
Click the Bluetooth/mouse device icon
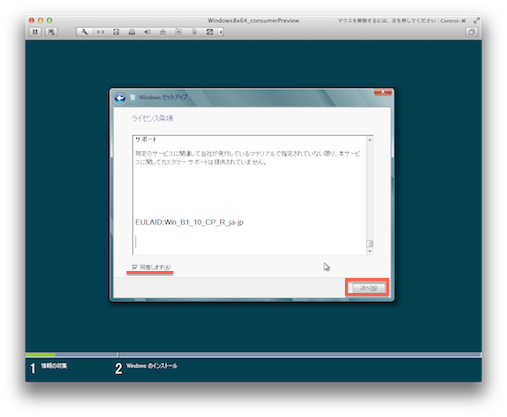194,32
